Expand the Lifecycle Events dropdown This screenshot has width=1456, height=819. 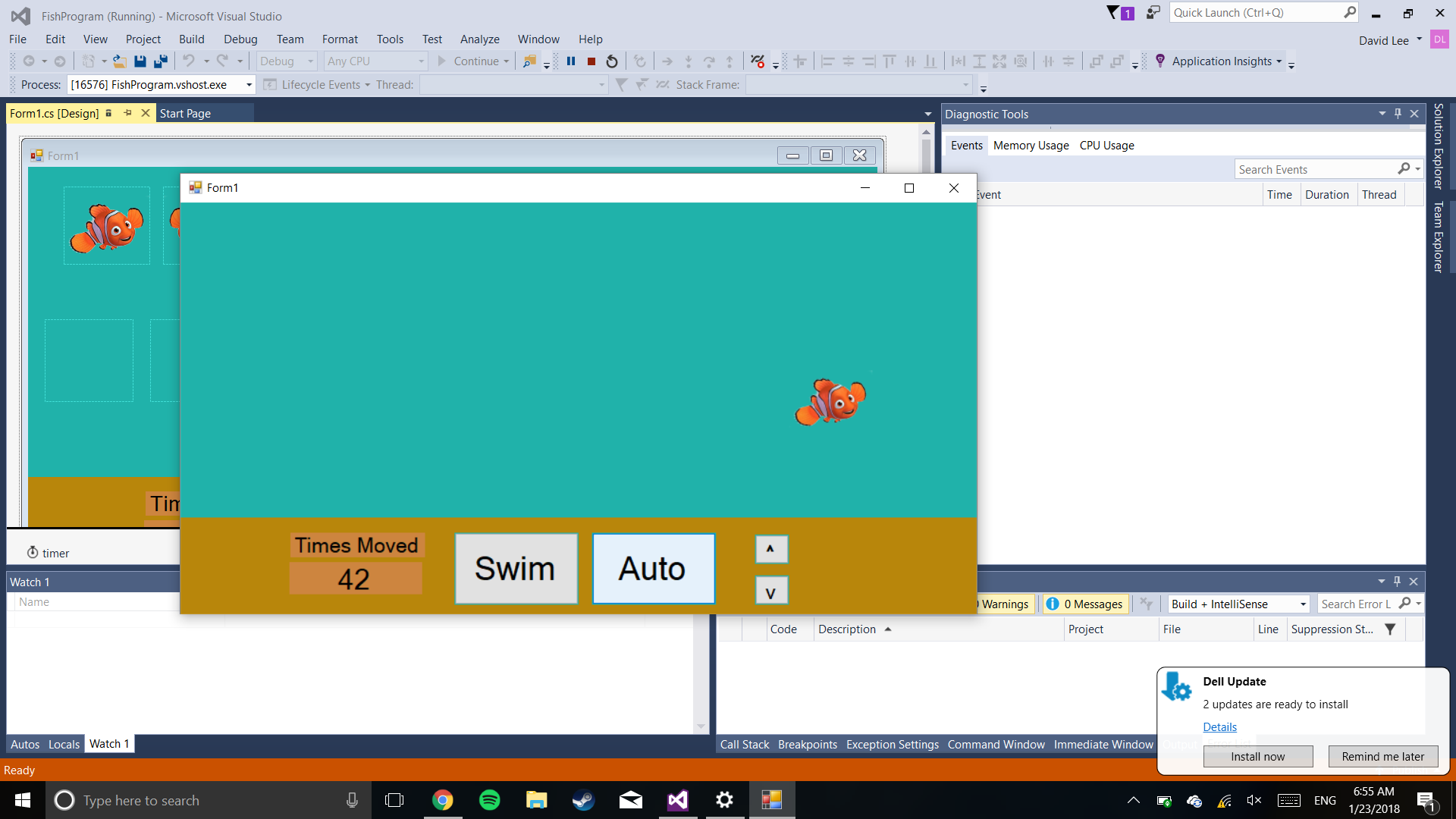pos(368,85)
